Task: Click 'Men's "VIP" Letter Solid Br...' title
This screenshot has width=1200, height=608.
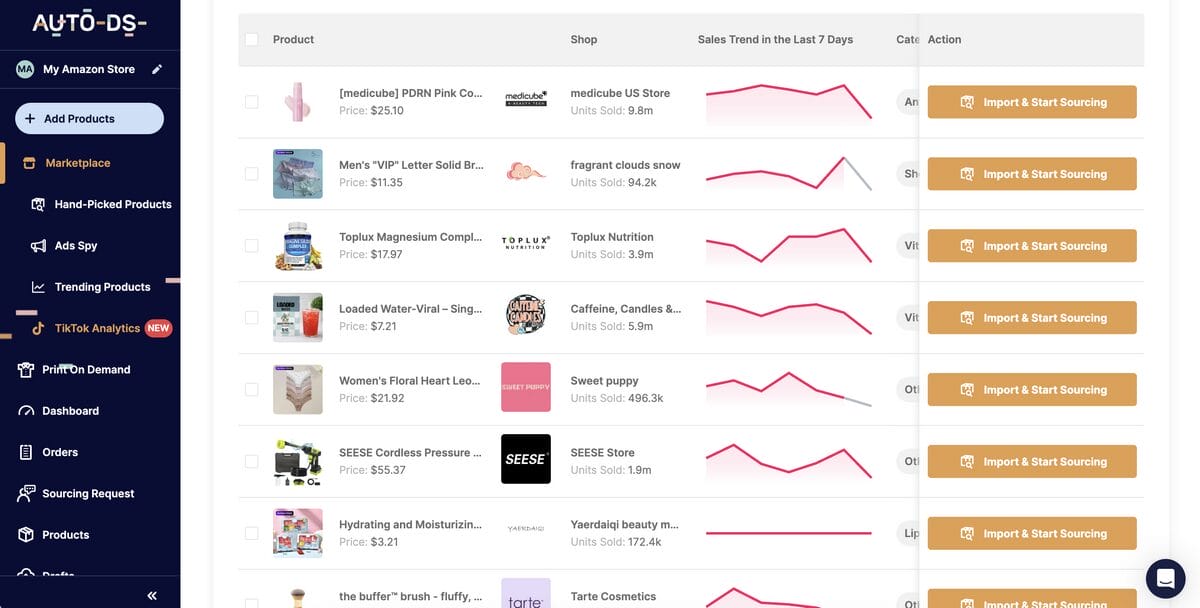Action: (411, 165)
